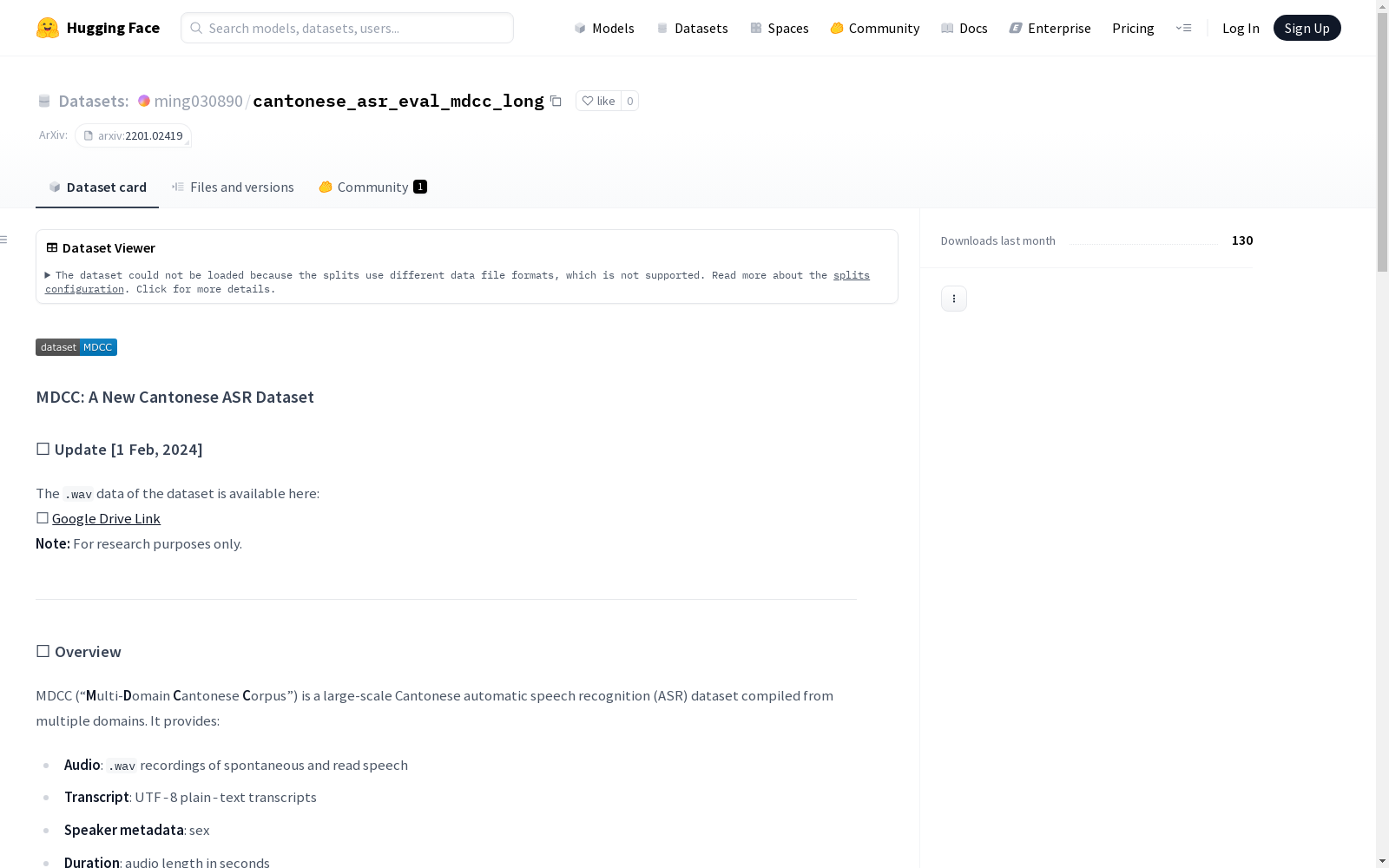Open Enterprise in top navigation

pyautogui.click(x=1050, y=28)
